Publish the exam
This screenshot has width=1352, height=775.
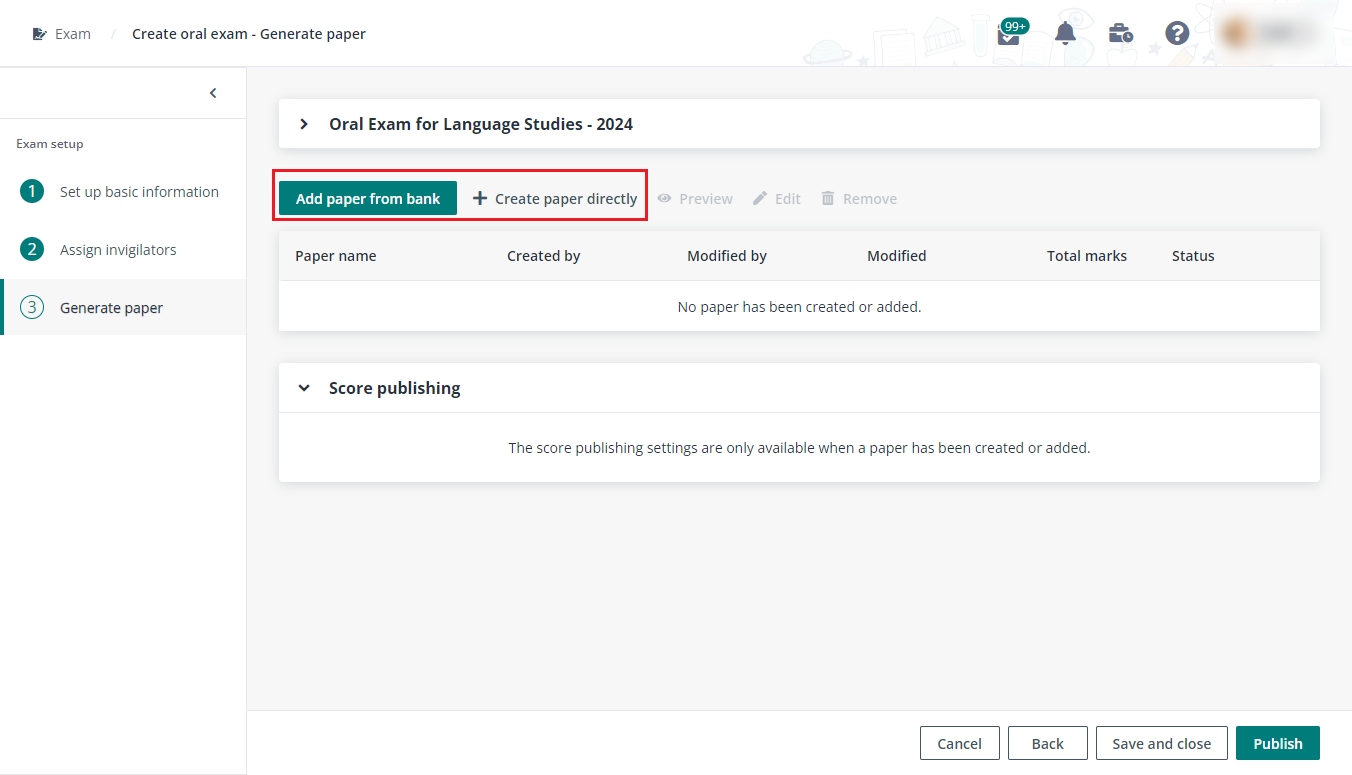click(1277, 743)
